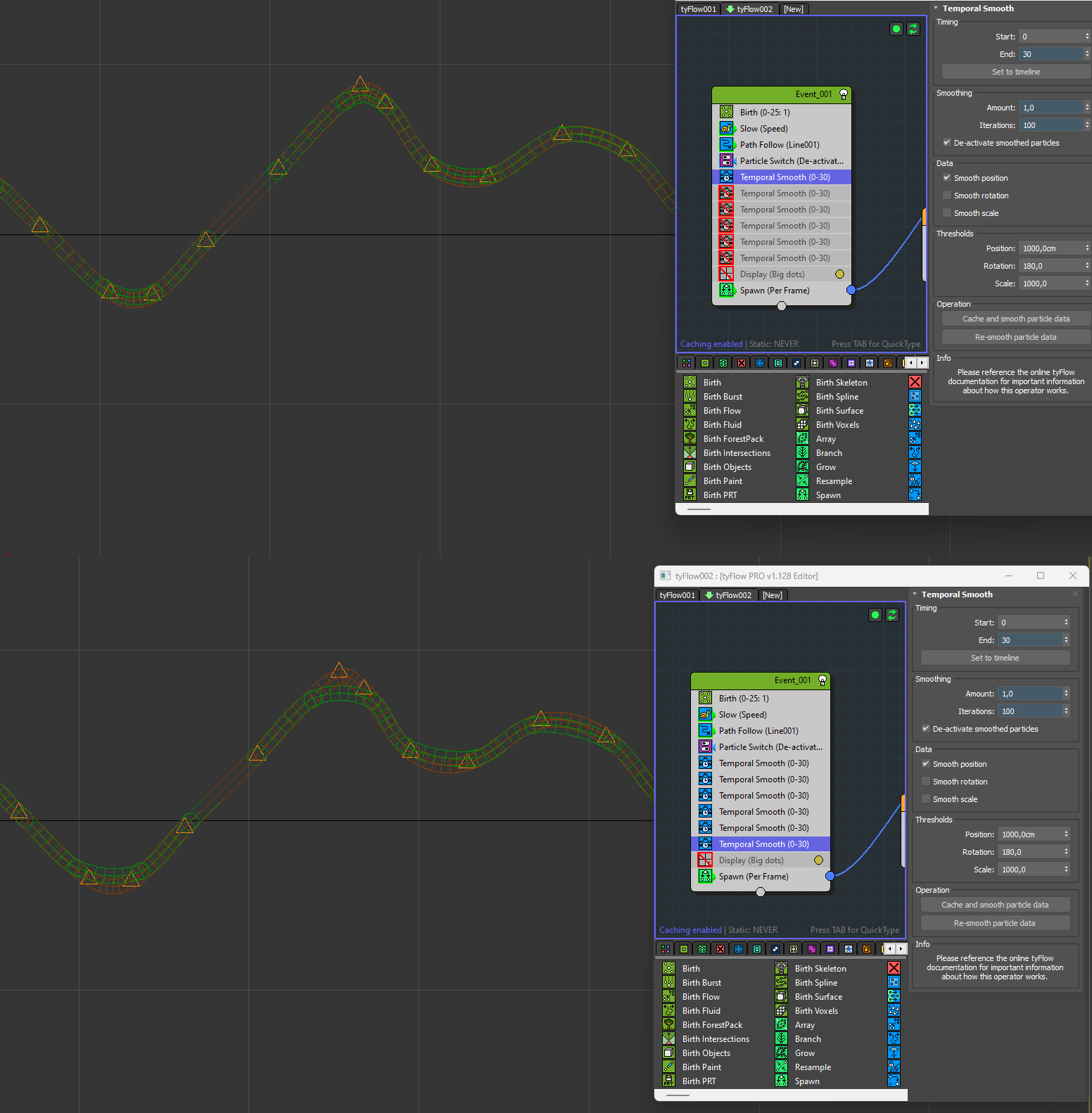Select Birth Voxels operator in upper editor depot
The width and height of the screenshot is (1092, 1113).
pos(837,425)
